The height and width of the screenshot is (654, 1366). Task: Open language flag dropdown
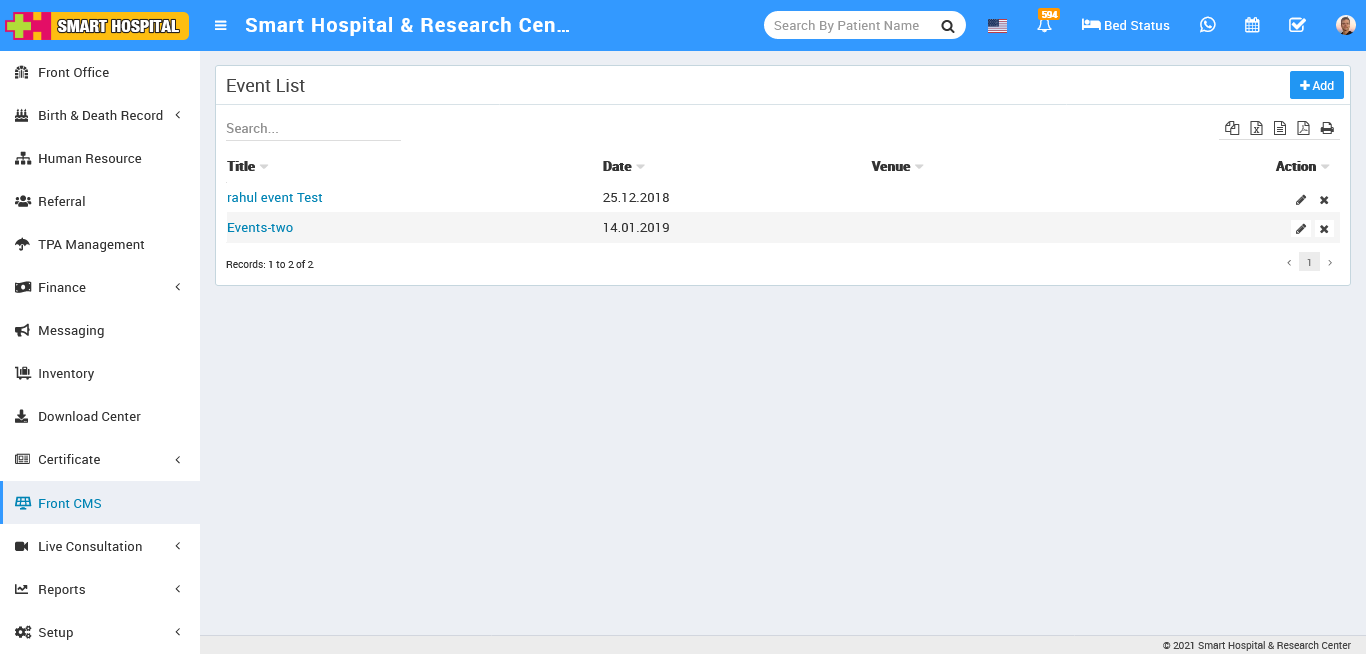pos(997,26)
